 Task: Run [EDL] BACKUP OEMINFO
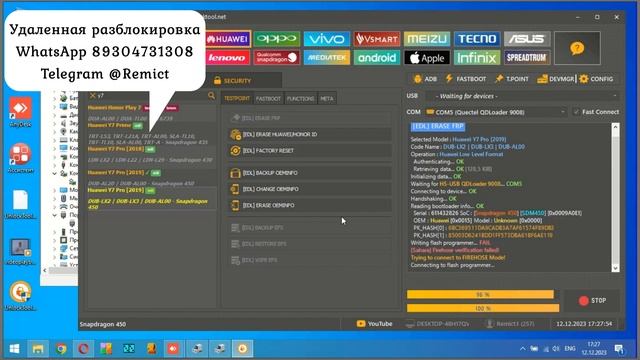tap(309, 173)
